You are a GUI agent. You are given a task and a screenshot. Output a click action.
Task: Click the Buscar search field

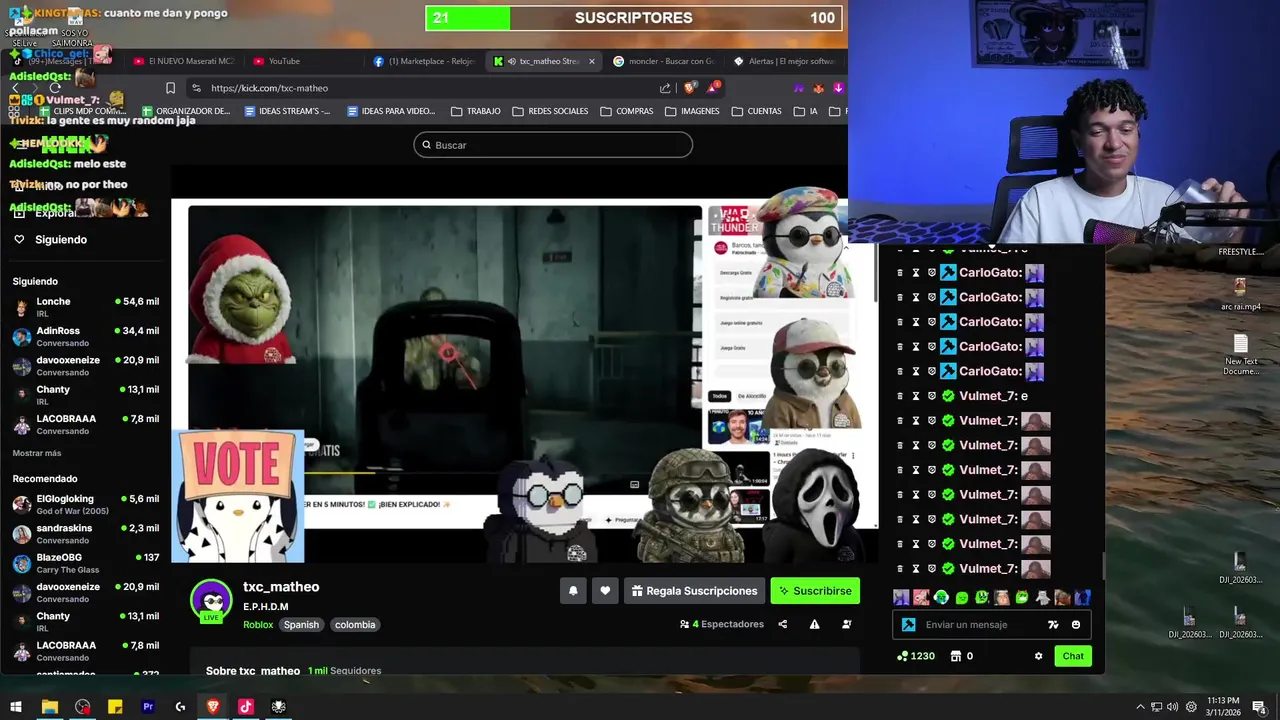[553, 145]
